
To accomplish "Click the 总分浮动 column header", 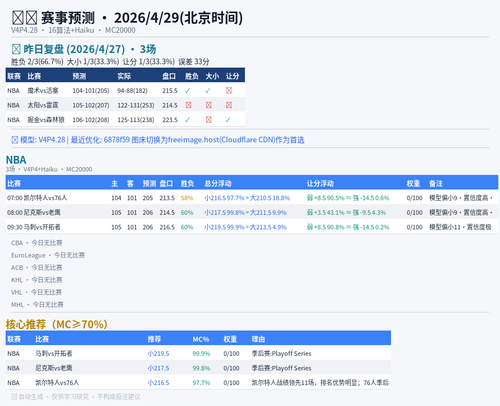I will (x=218, y=183).
